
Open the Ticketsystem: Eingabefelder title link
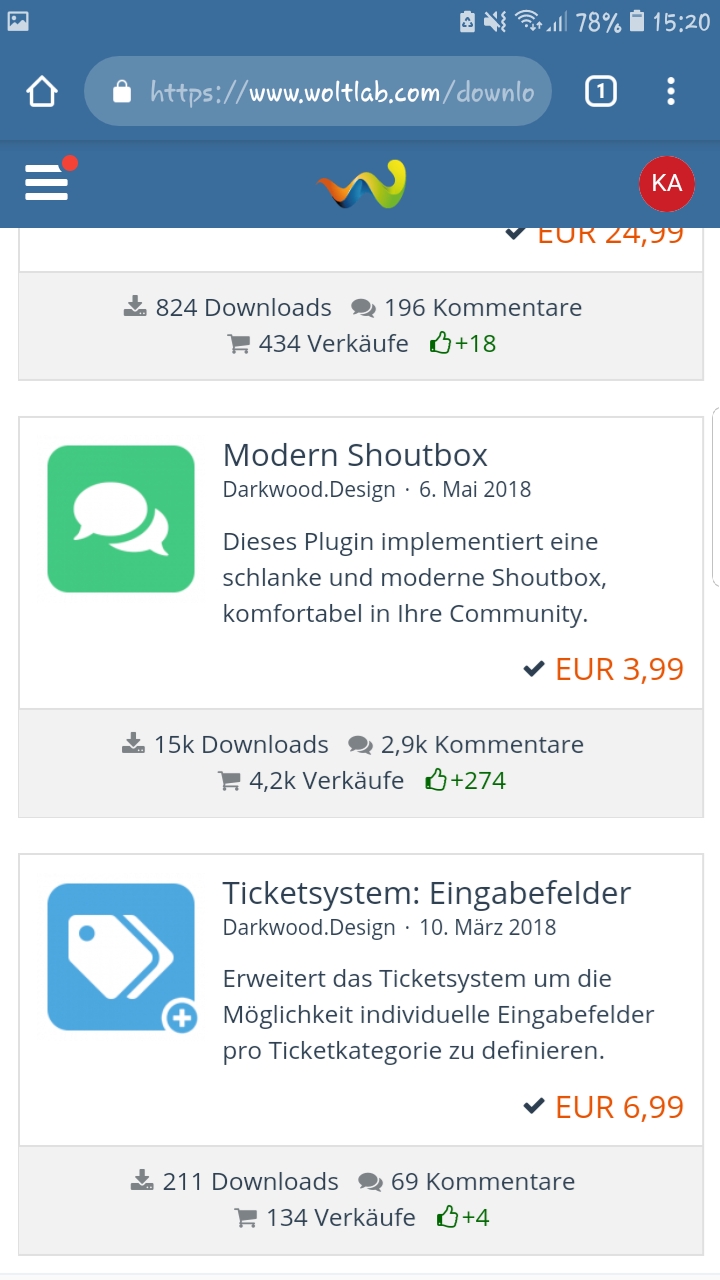pyautogui.click(x=427, y=893)
